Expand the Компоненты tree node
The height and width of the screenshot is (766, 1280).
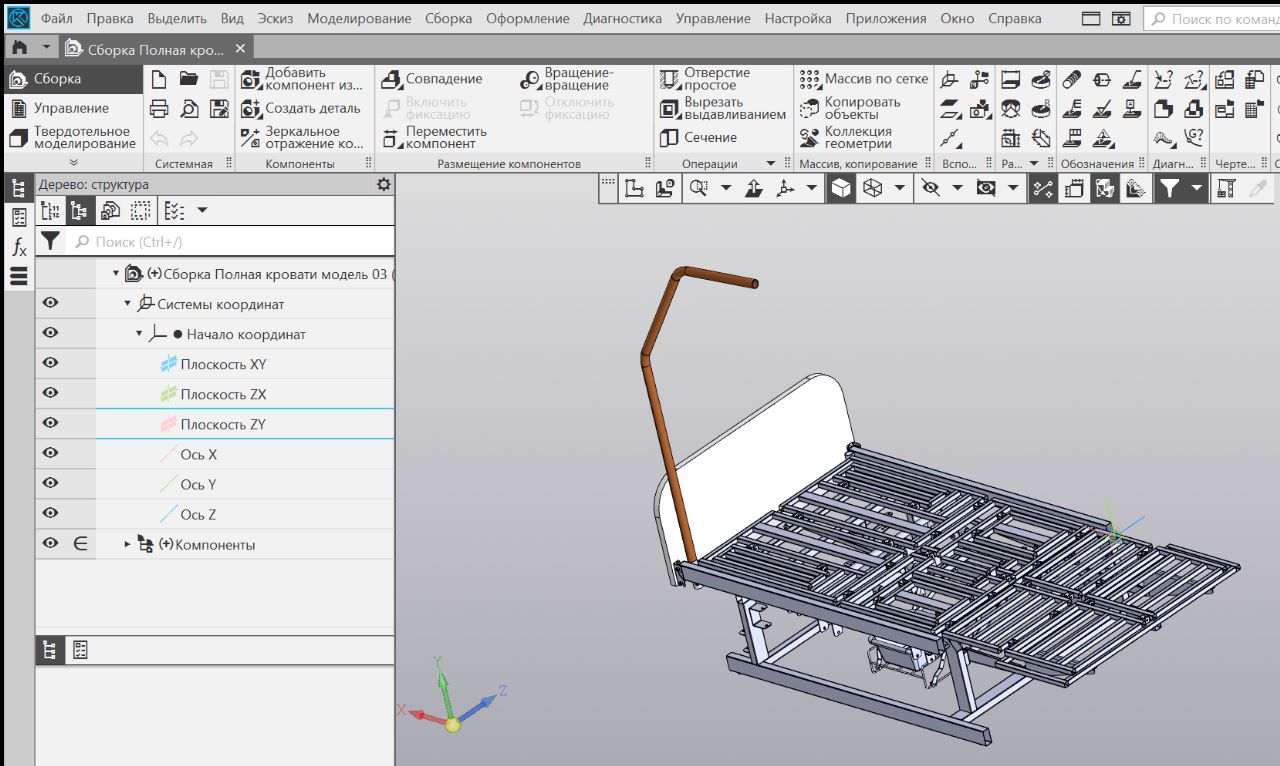[x=128, y=544]
